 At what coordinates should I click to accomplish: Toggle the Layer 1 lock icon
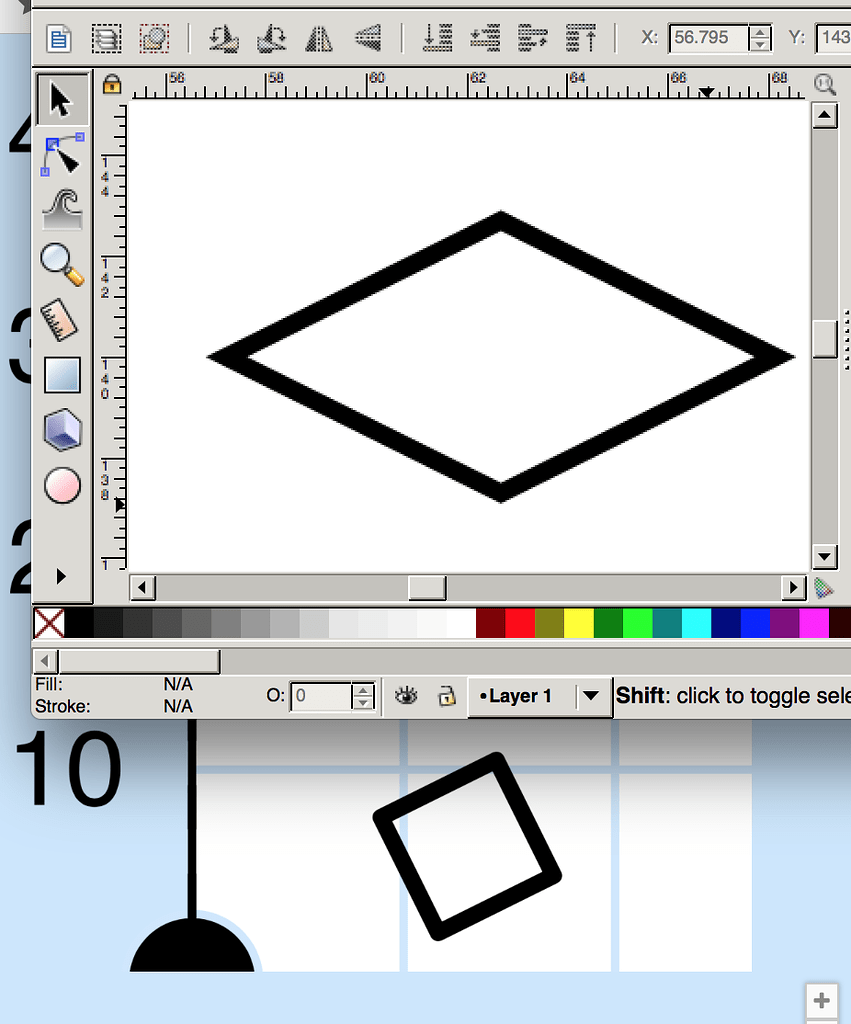447,696
